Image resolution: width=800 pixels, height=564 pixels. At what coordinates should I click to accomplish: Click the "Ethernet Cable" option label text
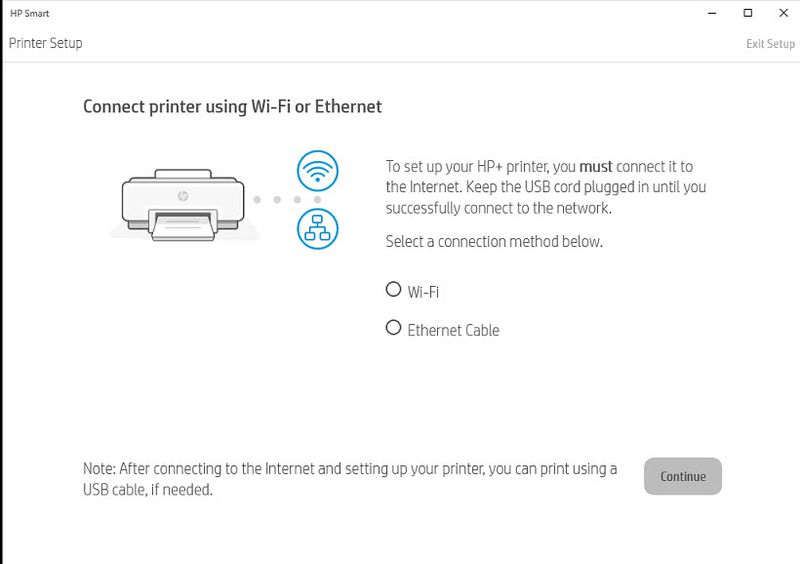tap(453, 330)
